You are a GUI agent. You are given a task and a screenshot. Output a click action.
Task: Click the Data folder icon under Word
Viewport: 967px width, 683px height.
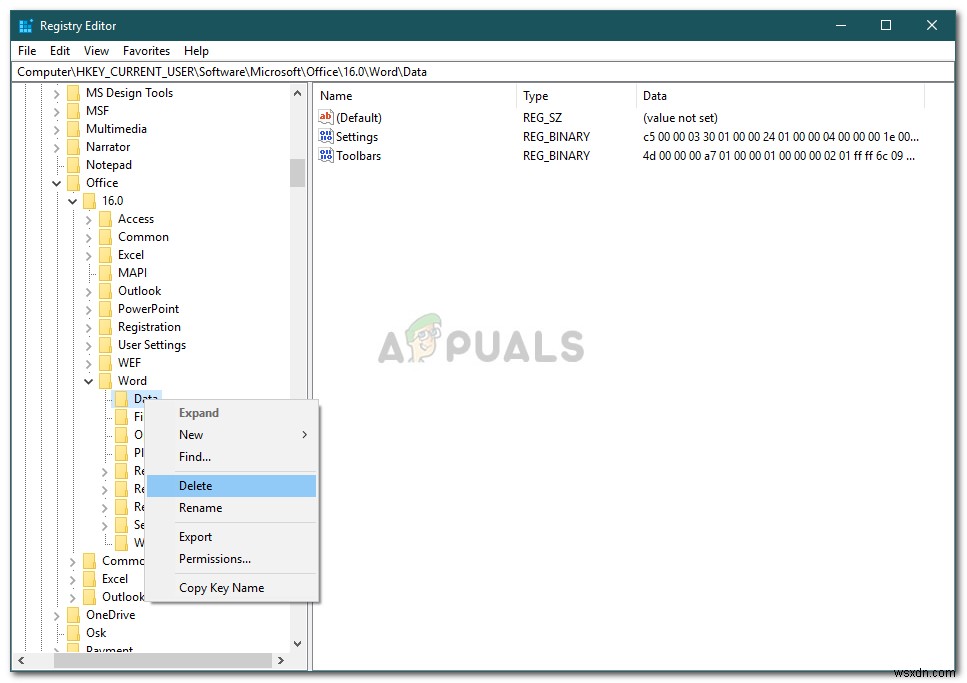121,399
